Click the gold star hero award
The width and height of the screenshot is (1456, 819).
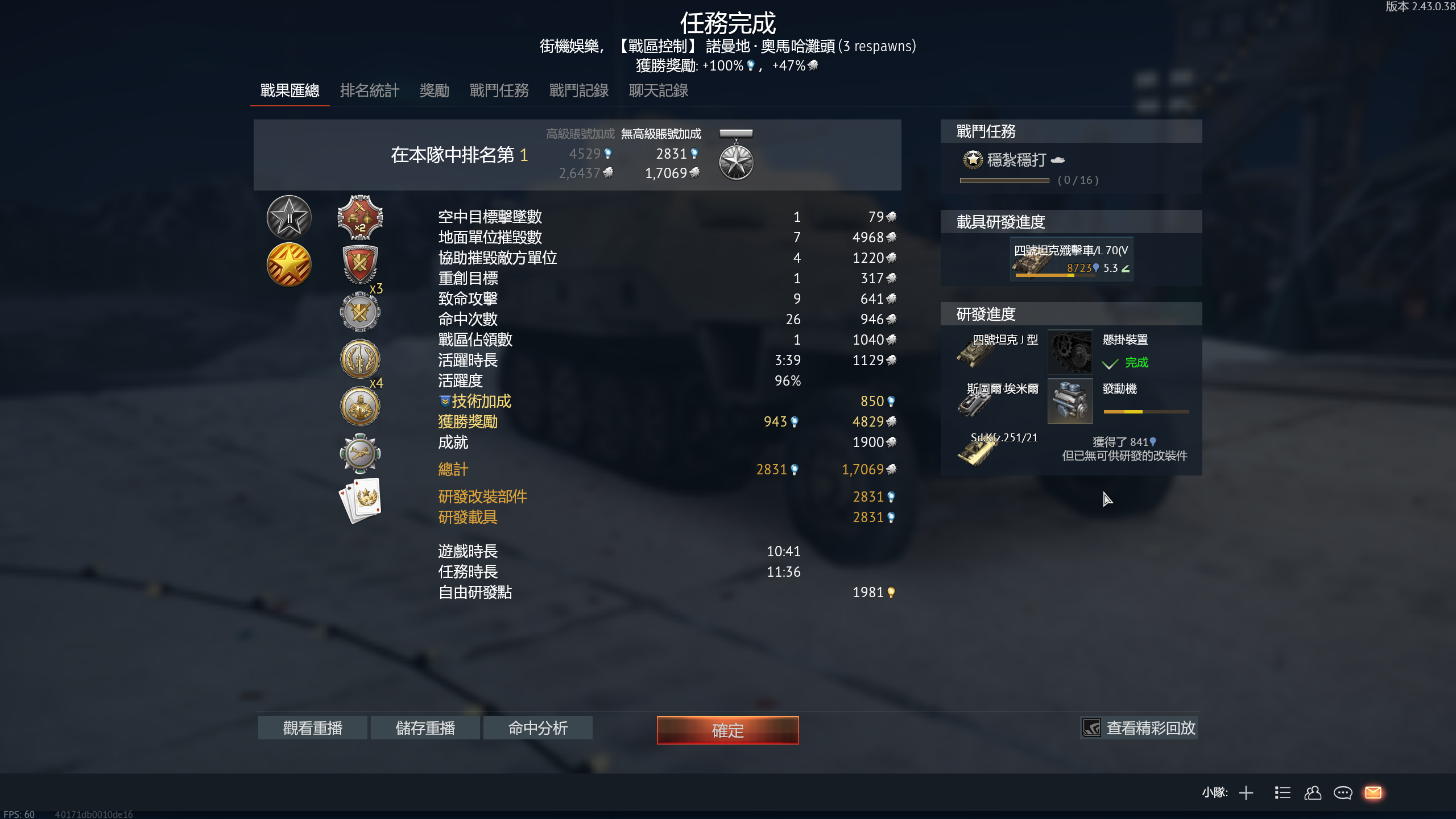coord(289,264)
